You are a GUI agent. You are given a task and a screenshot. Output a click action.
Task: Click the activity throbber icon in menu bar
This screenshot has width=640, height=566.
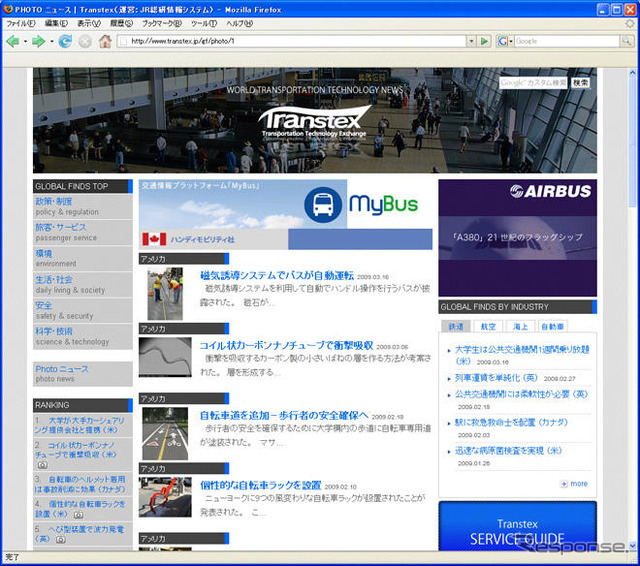(x=630, y=24)
